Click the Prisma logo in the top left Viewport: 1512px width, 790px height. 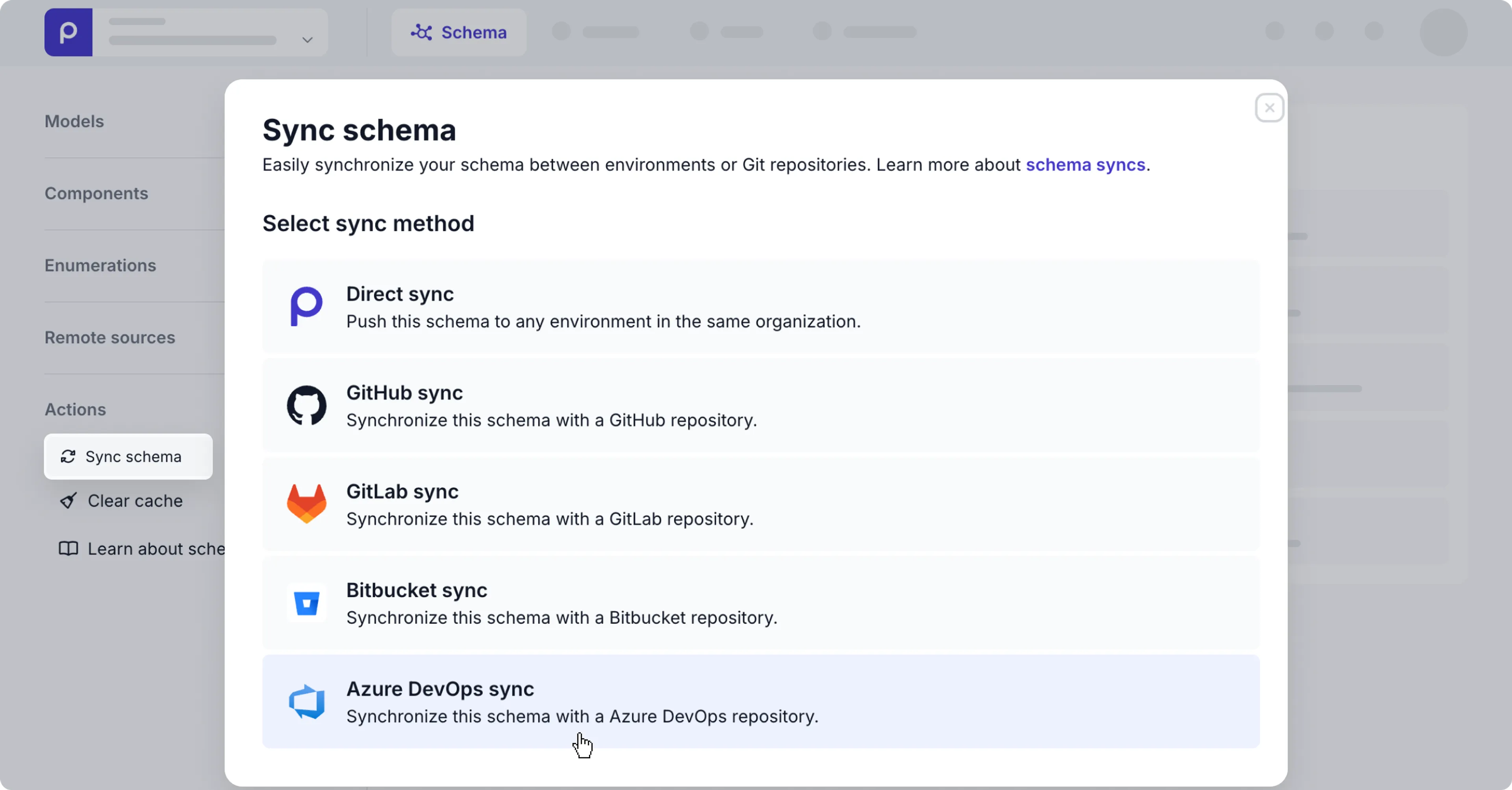point(68,32)
